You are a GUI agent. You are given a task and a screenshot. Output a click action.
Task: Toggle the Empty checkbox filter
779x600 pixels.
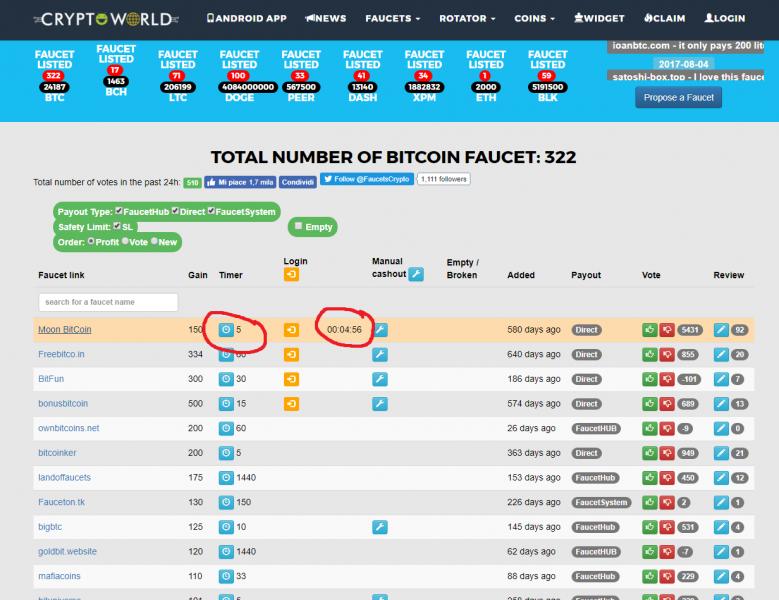coord(298,227)
